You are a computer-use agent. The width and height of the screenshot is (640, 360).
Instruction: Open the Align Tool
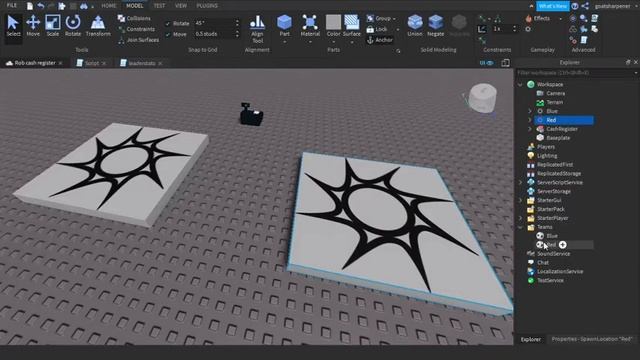[257, 29]
